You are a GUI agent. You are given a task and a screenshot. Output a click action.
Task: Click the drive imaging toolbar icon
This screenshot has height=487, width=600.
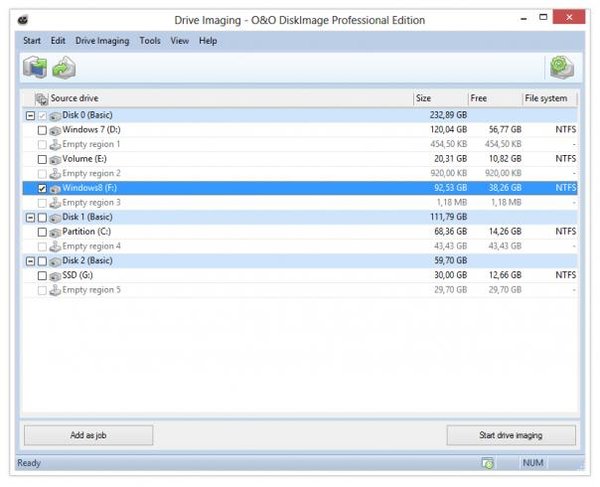point(35,68)
